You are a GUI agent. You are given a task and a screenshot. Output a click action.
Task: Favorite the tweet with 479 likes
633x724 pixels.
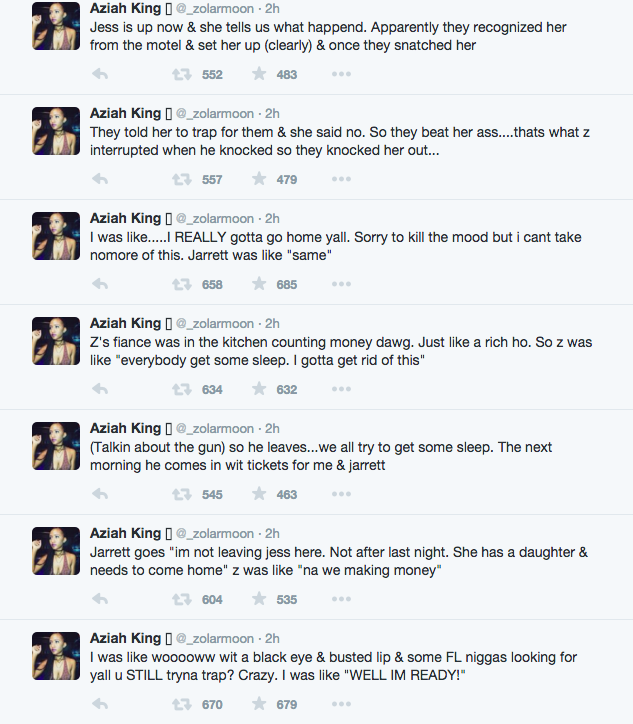pos(259,179)
